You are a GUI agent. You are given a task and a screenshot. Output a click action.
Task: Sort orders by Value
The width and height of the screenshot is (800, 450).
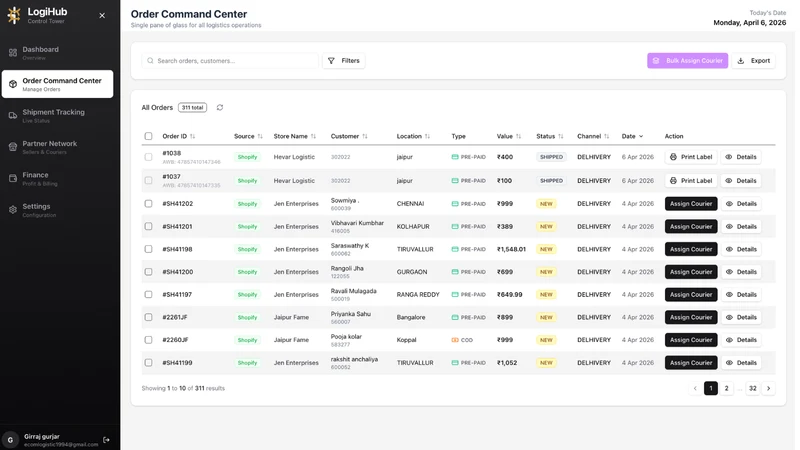point(509,136)
